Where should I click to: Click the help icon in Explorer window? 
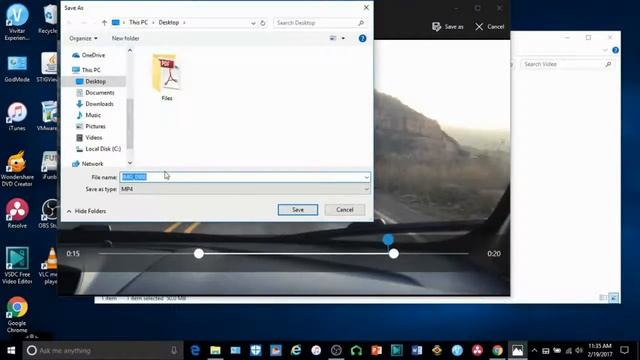[615, 50]
